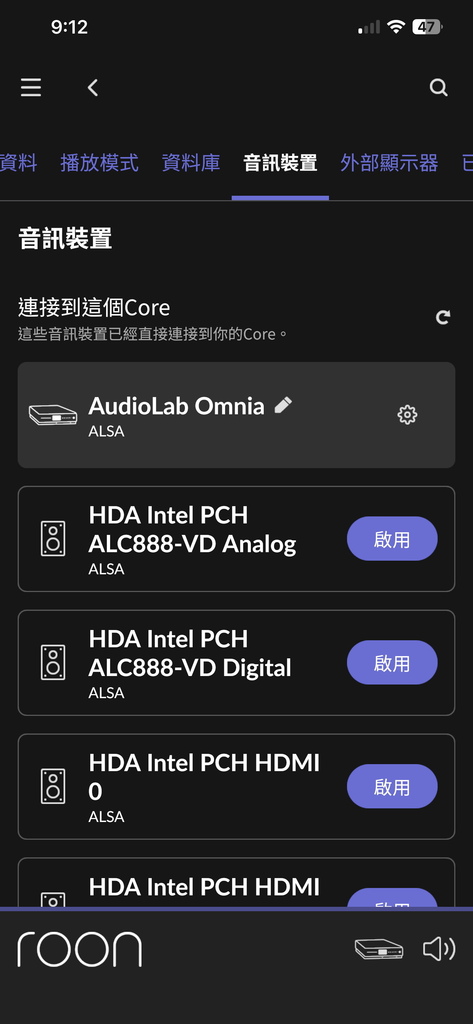Open the hamburger navigation menu
This screenshot has height=1024, width=473.
pos(31,88)
